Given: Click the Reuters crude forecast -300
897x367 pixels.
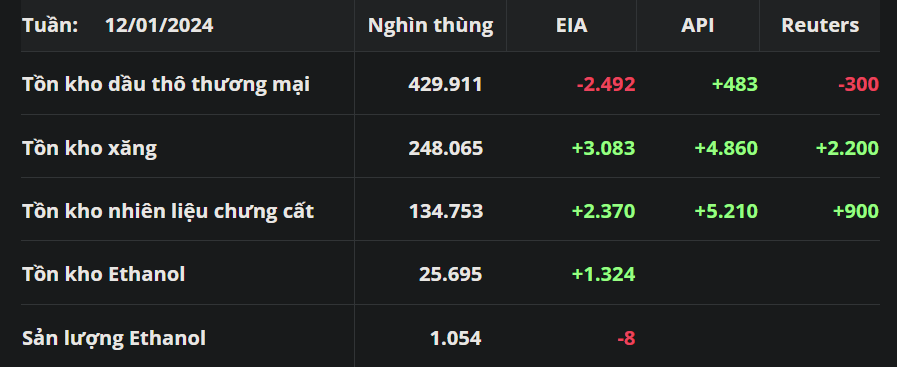Looking at the screenshot, I should pos(858,85).
